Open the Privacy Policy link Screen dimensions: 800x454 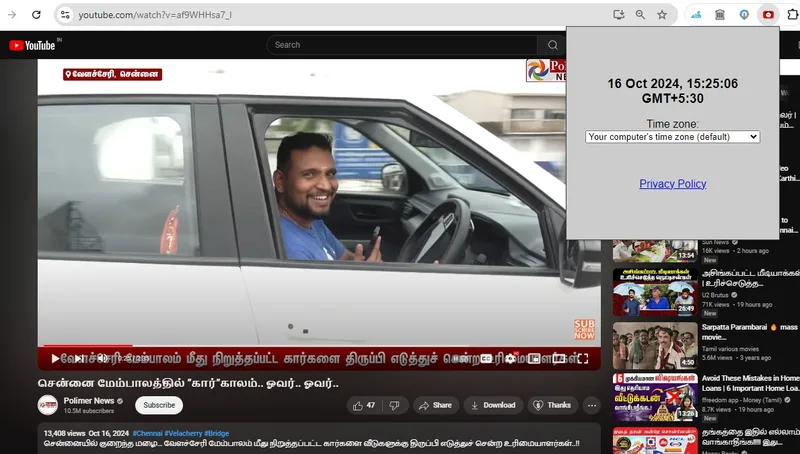tap(672, 184)
